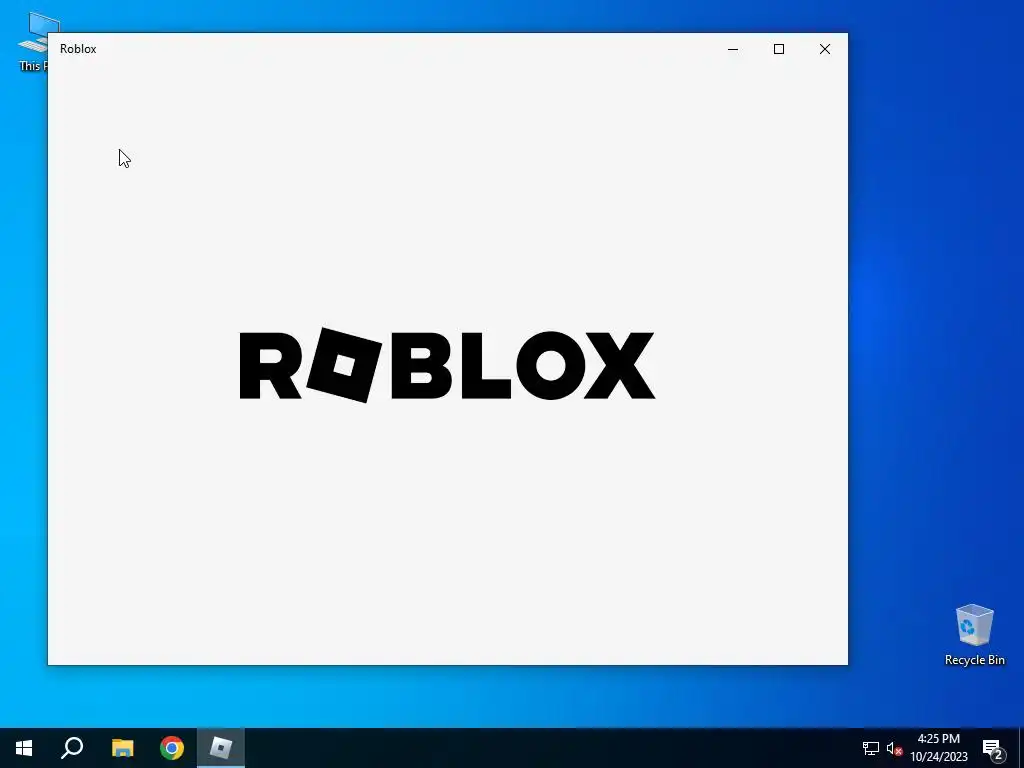Open Google Chrome from taskbar
Image resolution: width=1024 pixels, height=768 pixels.
coord(172,748)
